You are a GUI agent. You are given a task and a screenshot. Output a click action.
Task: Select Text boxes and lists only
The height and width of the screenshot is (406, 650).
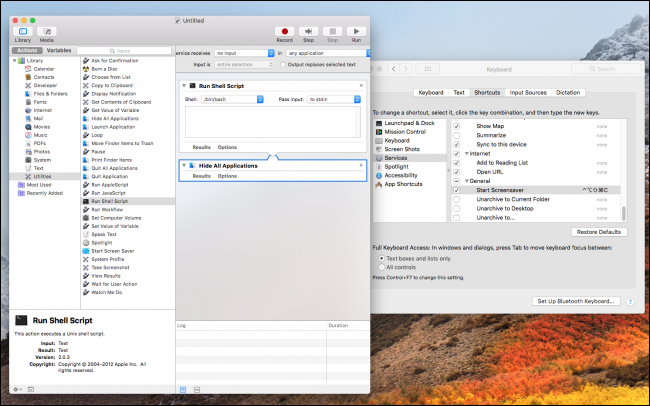(381, 258)
